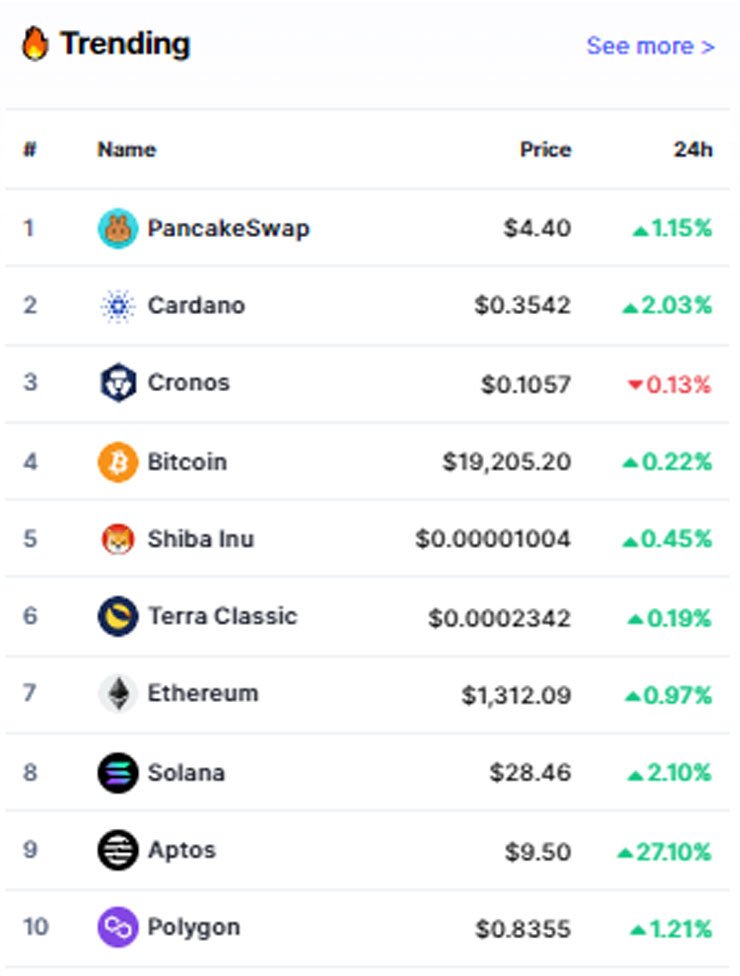
Task: Click the purple Polygon logo icon
Action: coord(118,927)
